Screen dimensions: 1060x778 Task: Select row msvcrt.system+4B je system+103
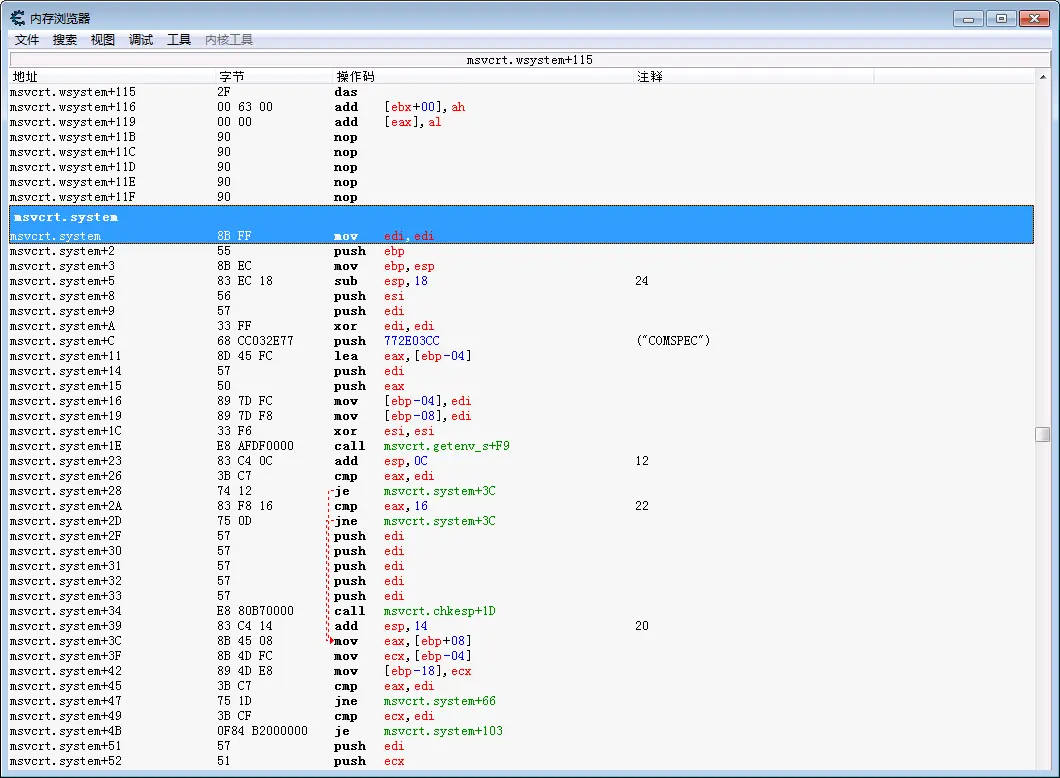tap(521, 731)
